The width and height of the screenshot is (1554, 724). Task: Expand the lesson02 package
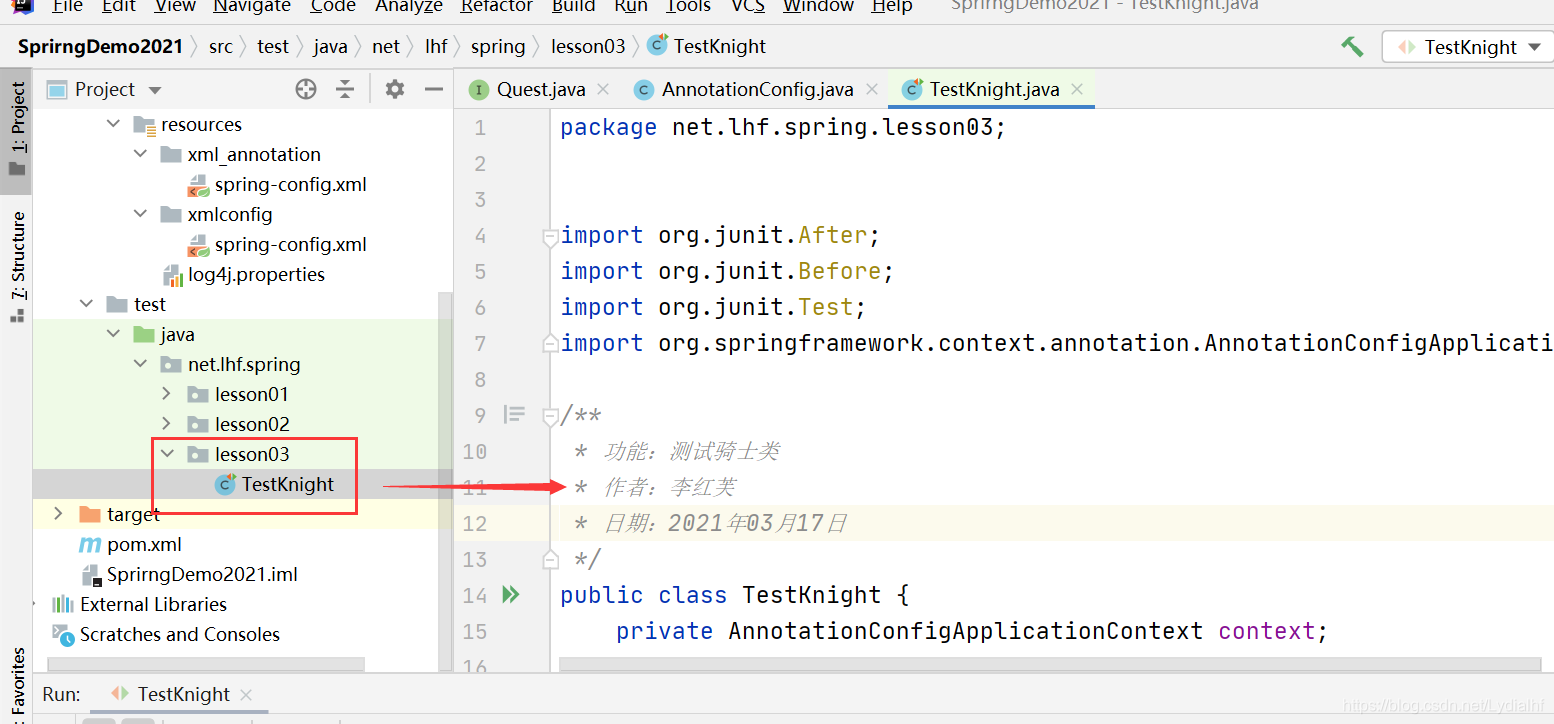click(x=167, y=425)
